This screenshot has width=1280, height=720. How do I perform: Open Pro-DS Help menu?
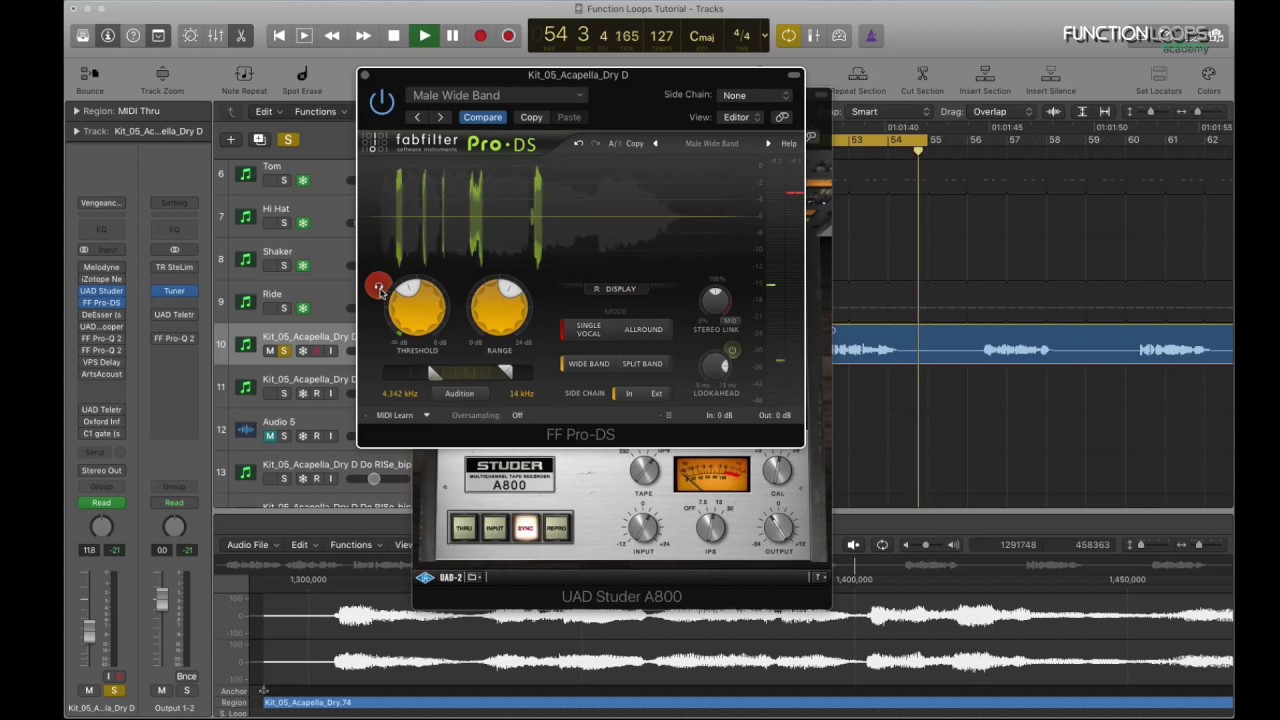(x=789, y=144)
